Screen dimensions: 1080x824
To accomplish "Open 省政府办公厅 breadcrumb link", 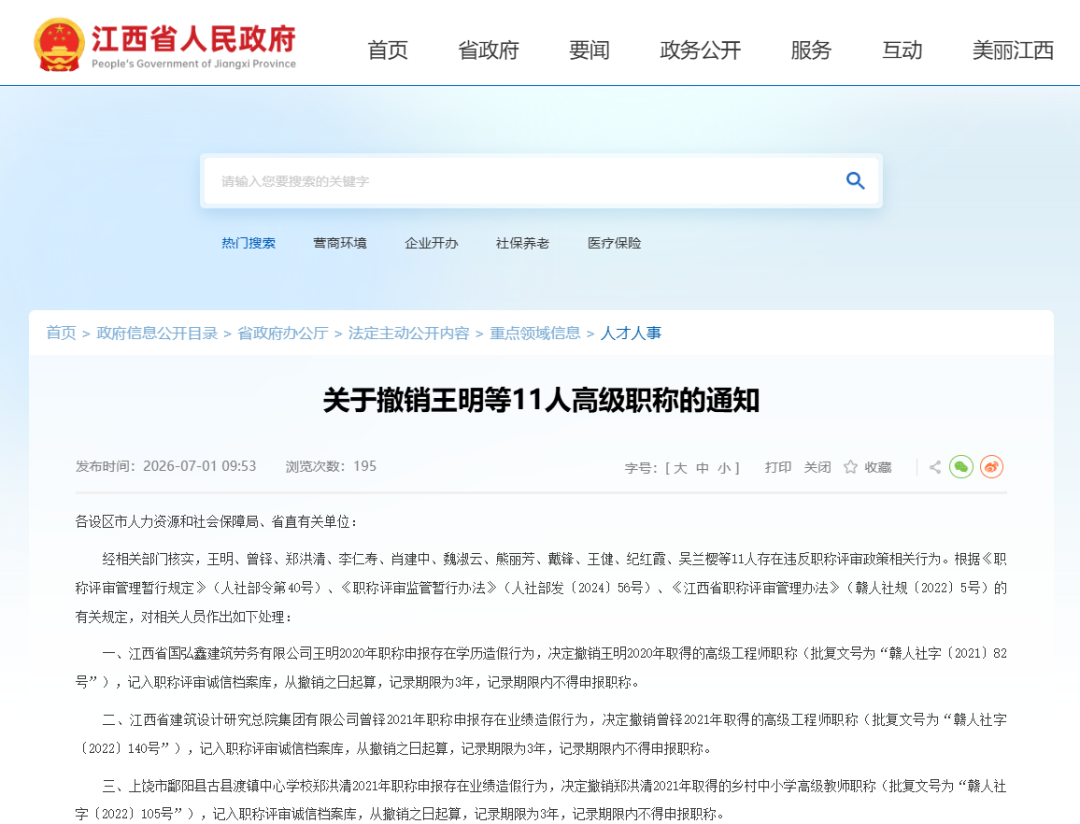I will point(282,333).
